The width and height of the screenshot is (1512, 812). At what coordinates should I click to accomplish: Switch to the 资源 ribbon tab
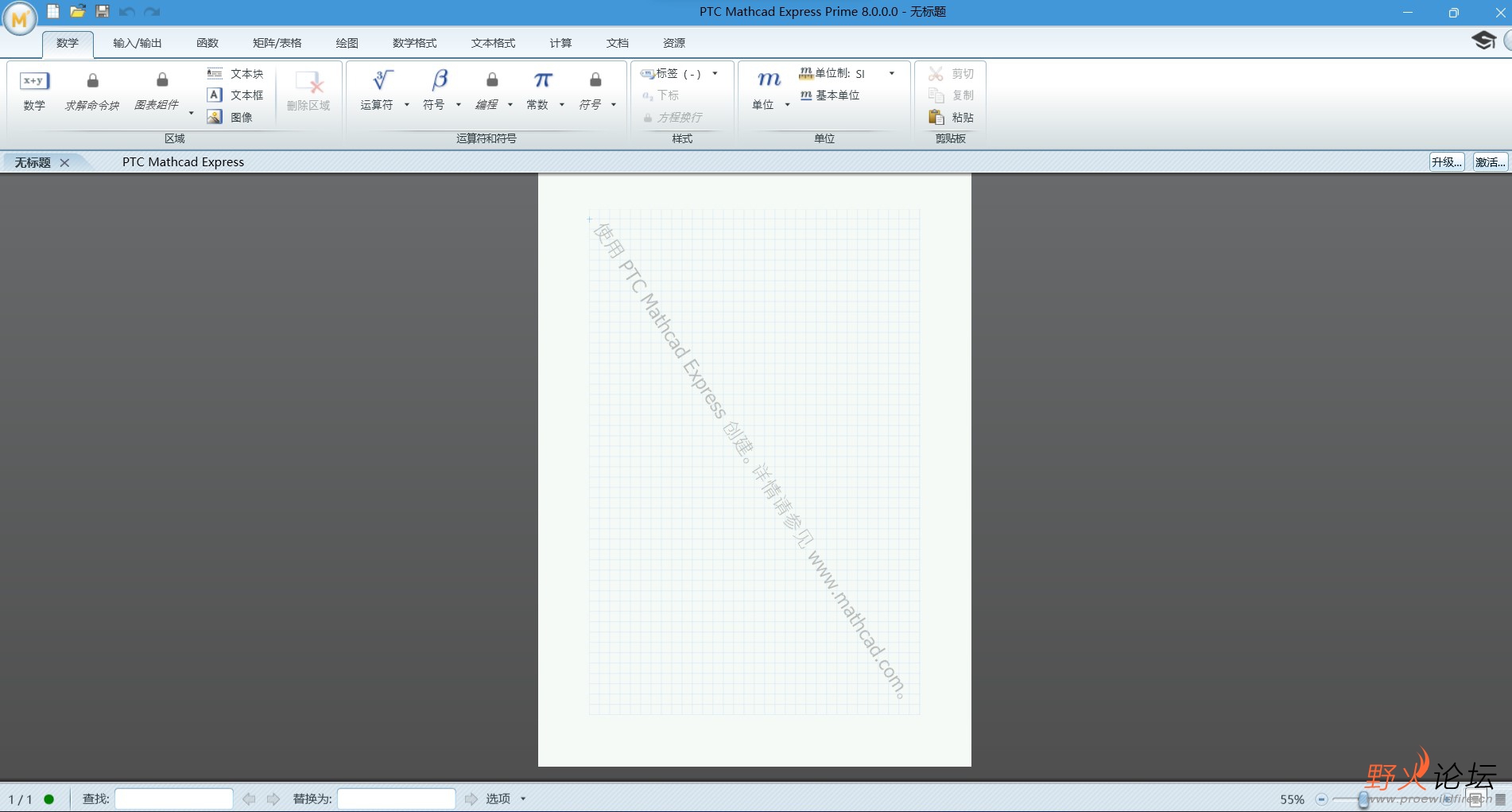point(674,43)
